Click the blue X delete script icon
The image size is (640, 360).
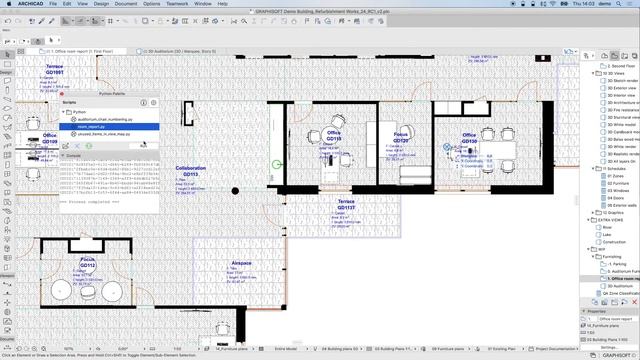point(77,146)
